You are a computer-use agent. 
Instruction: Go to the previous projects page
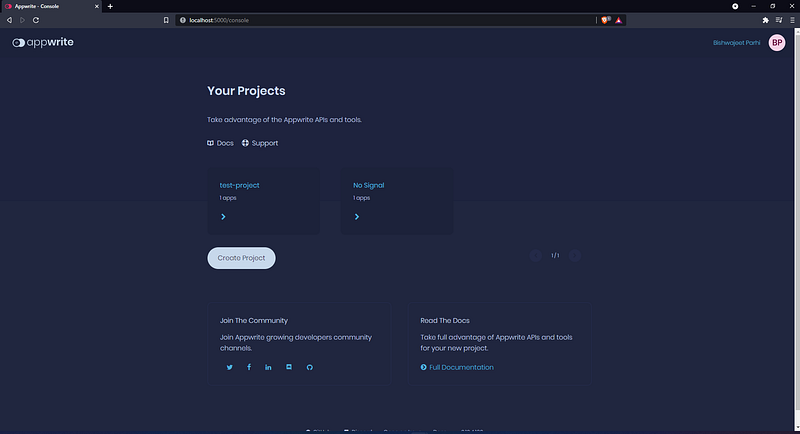click(x=535, y=256)
